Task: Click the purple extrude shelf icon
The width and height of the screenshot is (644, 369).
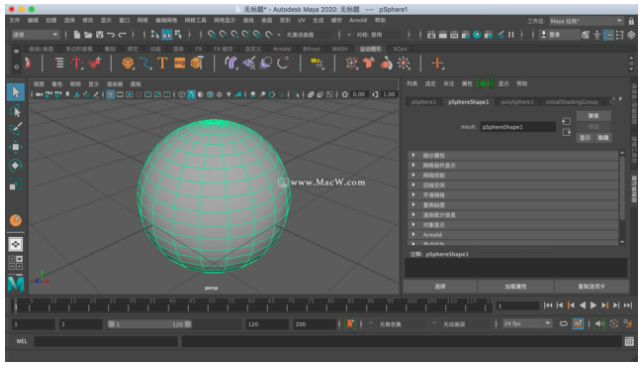Action: tap(231, 63)
